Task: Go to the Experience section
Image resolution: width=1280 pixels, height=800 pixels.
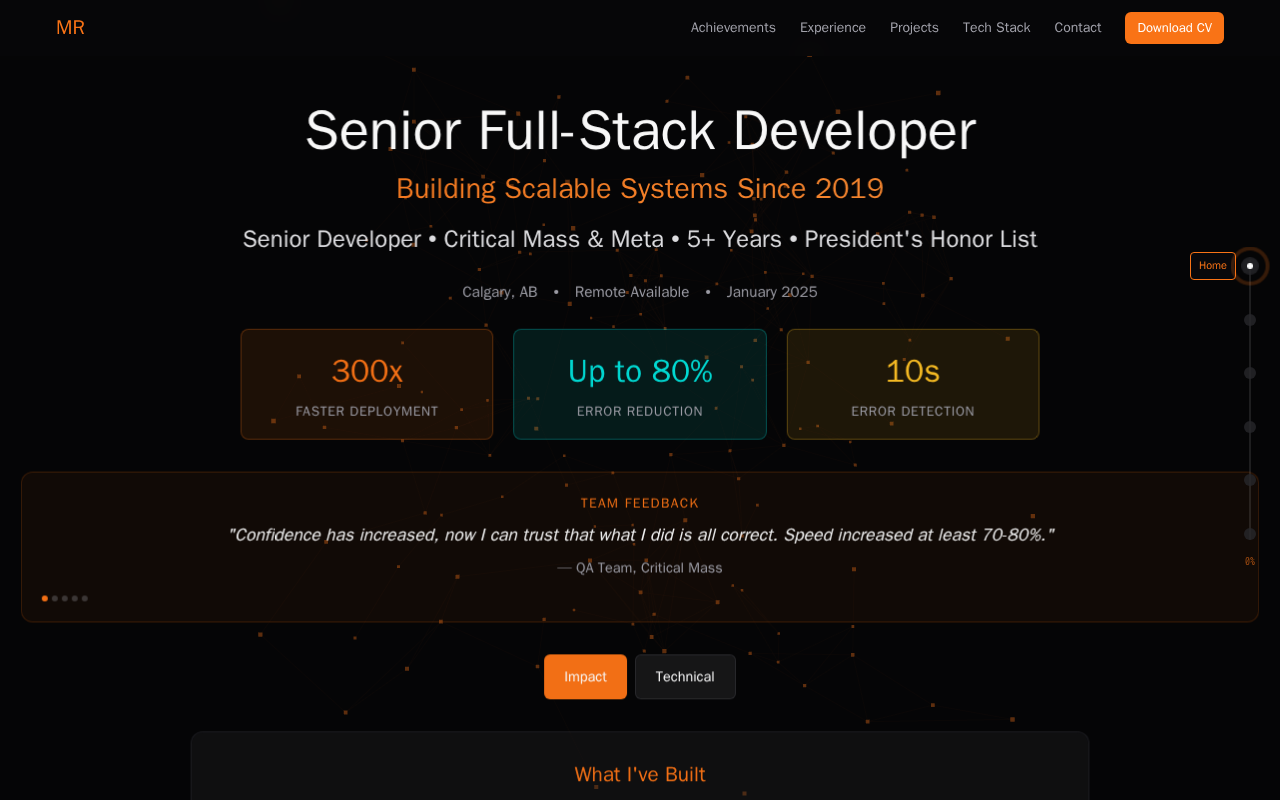Action: tap(833, 28)
